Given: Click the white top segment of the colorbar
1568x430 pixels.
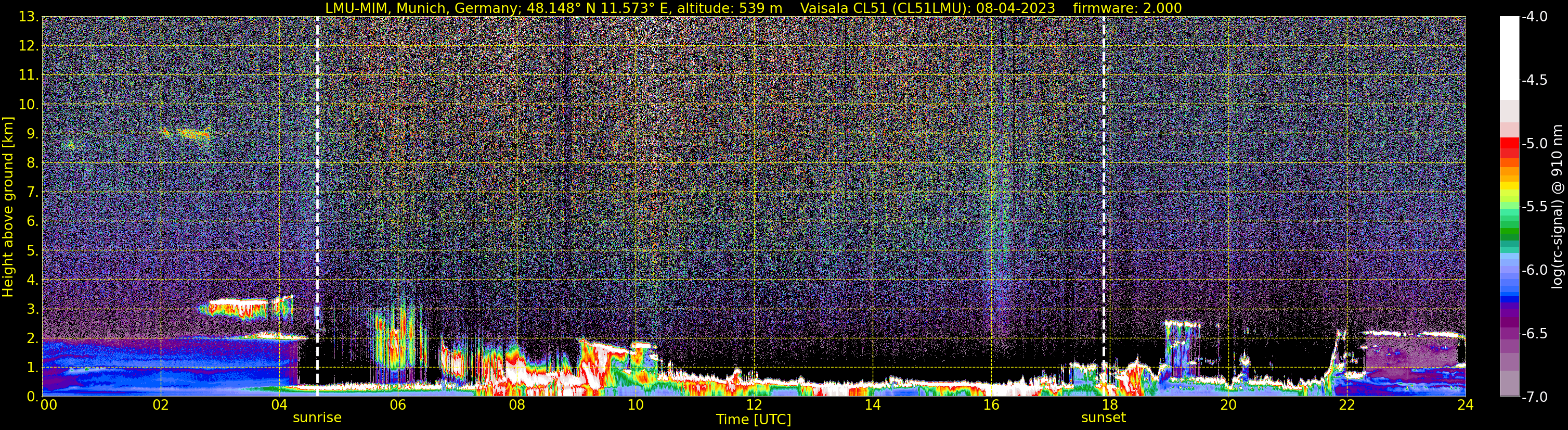Looking at the screenshot, I should tap(1509, 58).
